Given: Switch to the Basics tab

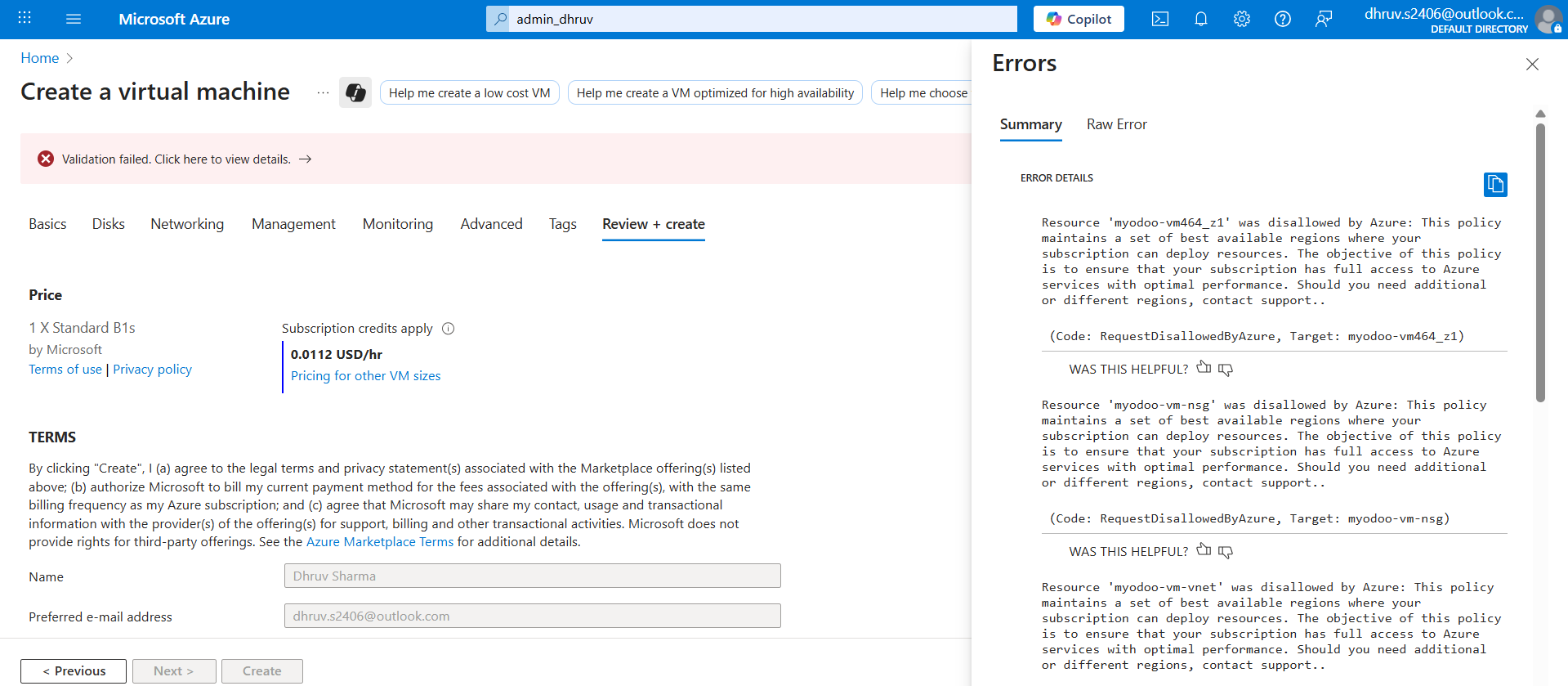Looking at the screenshot, I should pyautogui.click(x=47, y=224).
